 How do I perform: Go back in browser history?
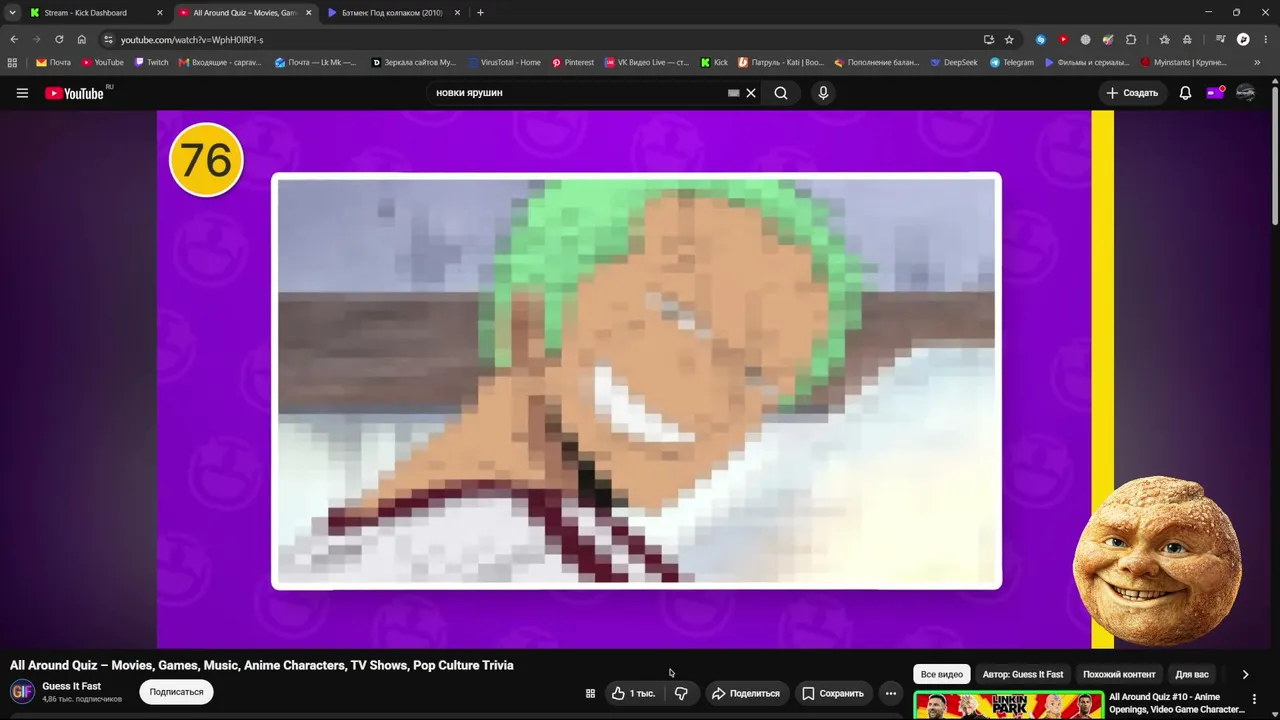14,39
